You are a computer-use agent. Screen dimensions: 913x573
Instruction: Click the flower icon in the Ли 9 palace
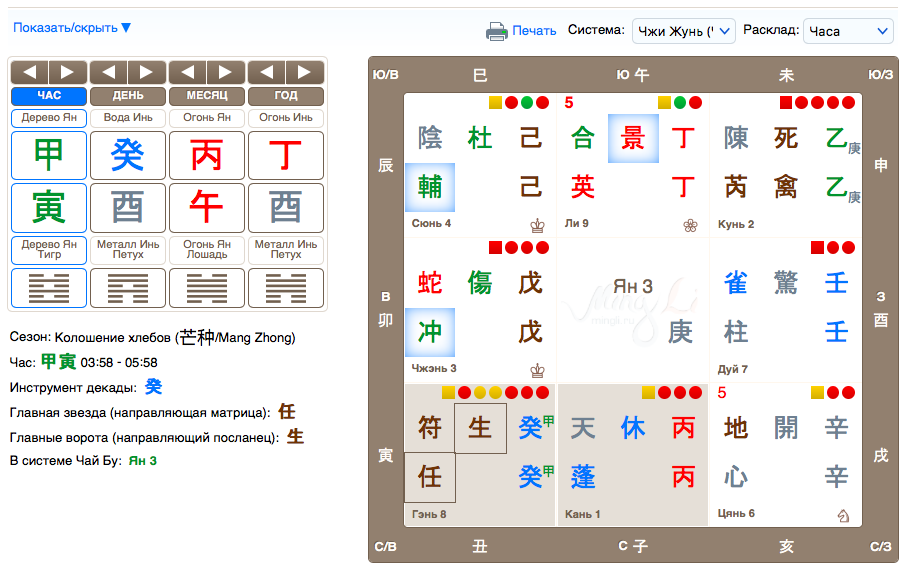tap(690, 225)
